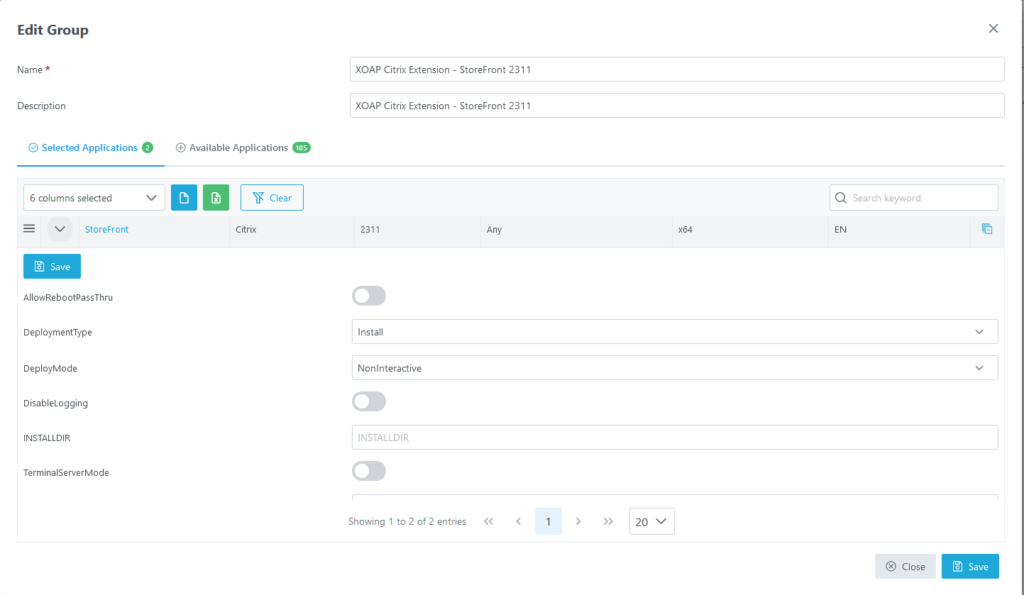Viewport: 1024px width, 595px height.
Task: Click the INSTALLDIR input field
Action: pyautogui.click(x=675, y=437)
